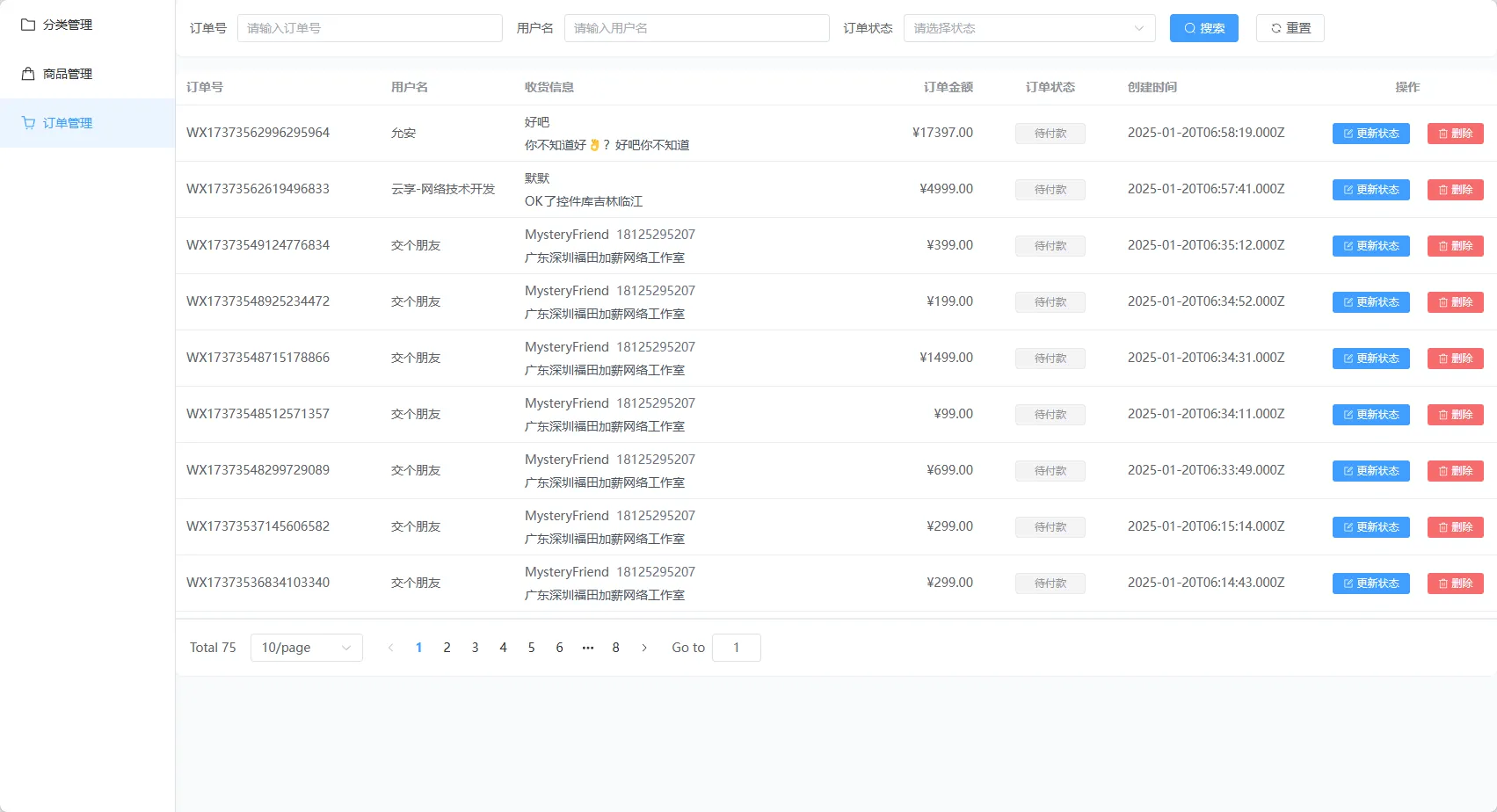The height and width of the screenshot is (812, 1497).
Task: Switch to 分类管理 in the sidebar
Action: point(66,24)
